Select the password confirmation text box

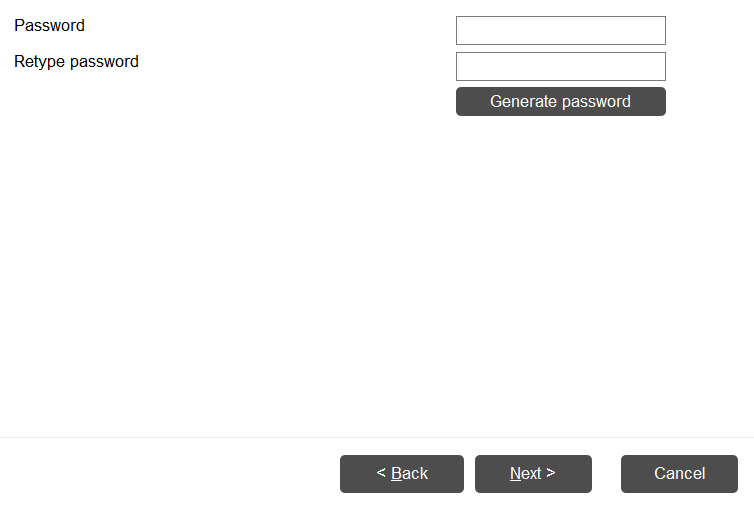click(560, 66)
